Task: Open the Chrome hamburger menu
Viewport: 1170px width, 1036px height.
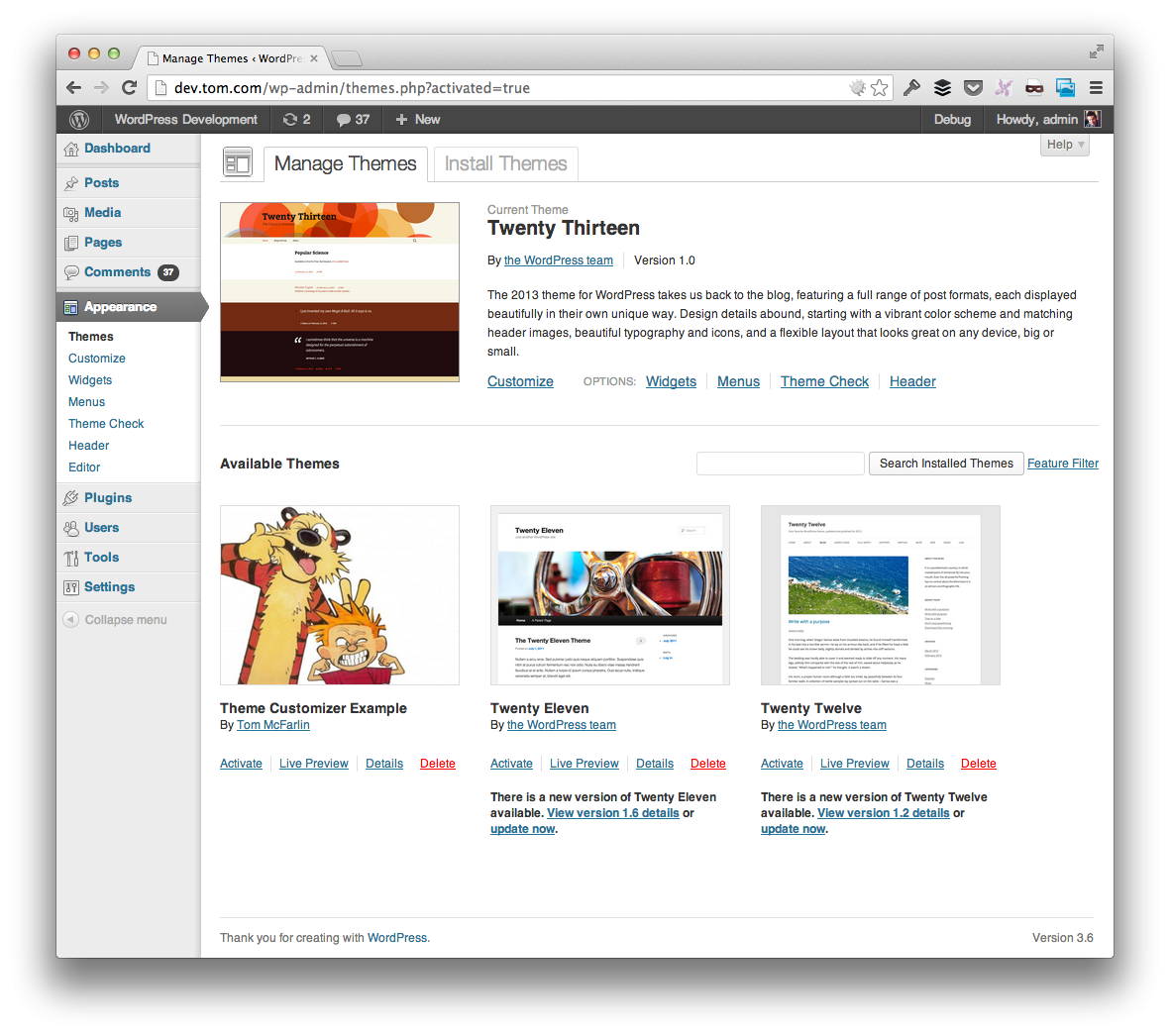Action: pos(1096,88)
